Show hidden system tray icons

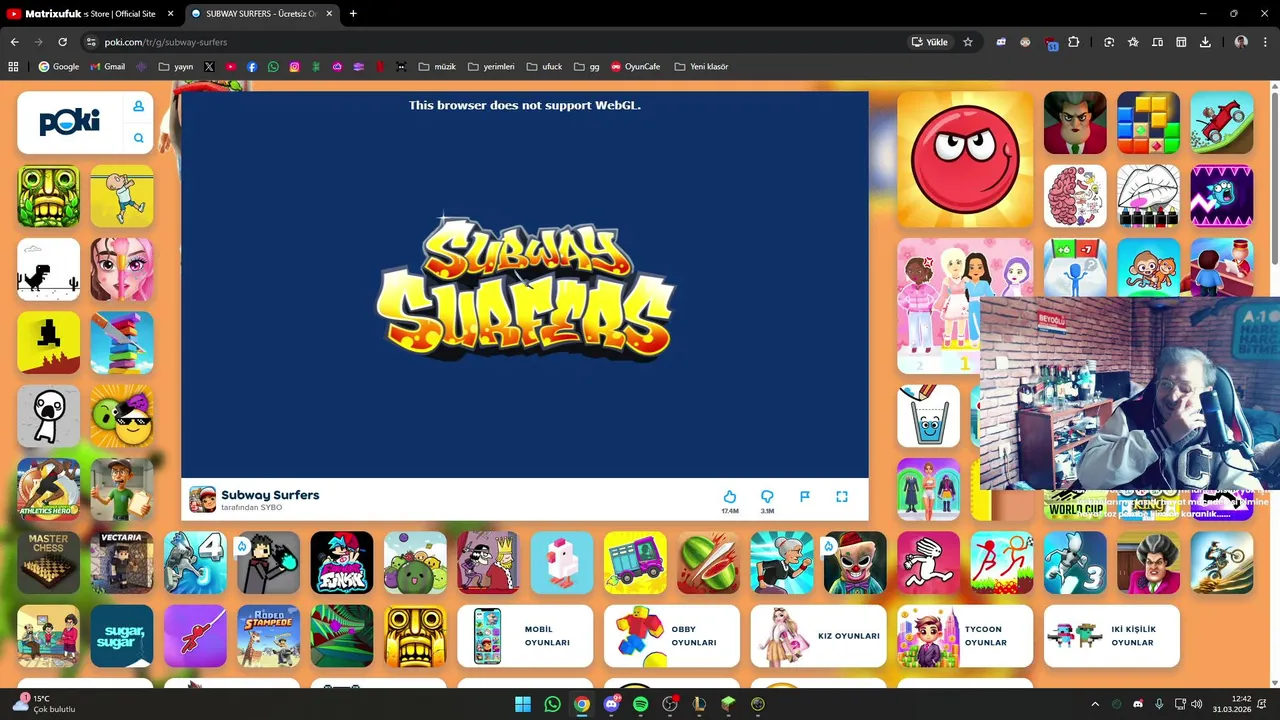tap(1095, 704)
